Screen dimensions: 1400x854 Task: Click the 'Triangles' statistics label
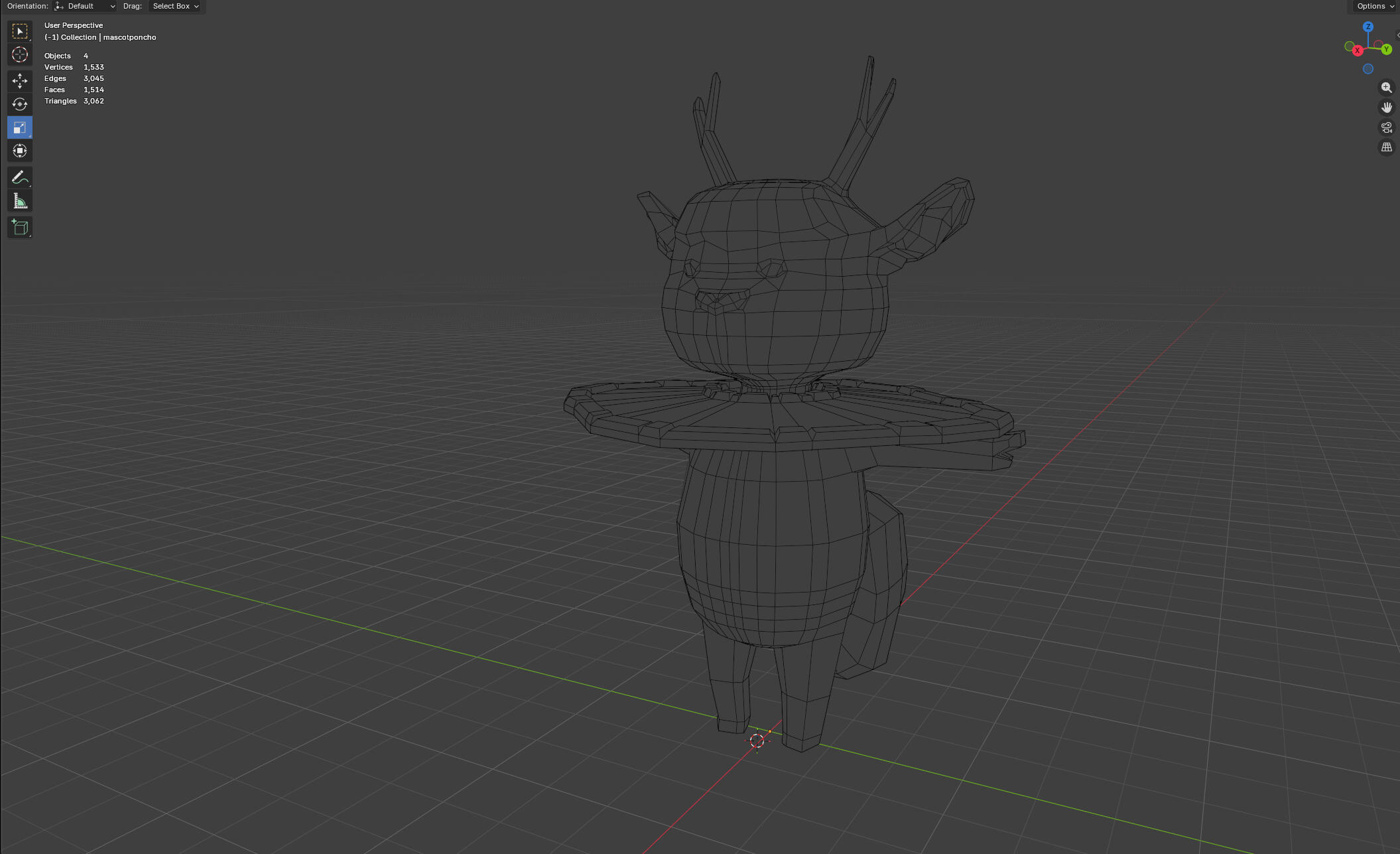(x=60, y=101)
